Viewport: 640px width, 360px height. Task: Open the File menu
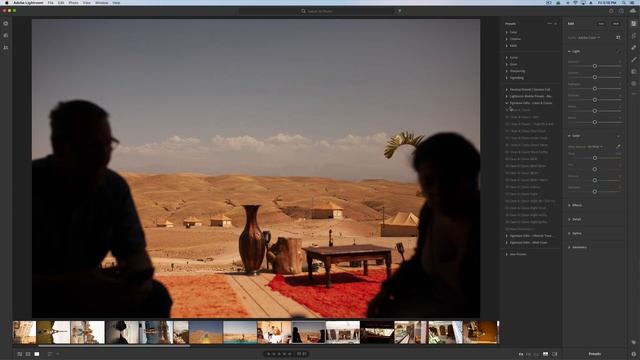[50, 2]
